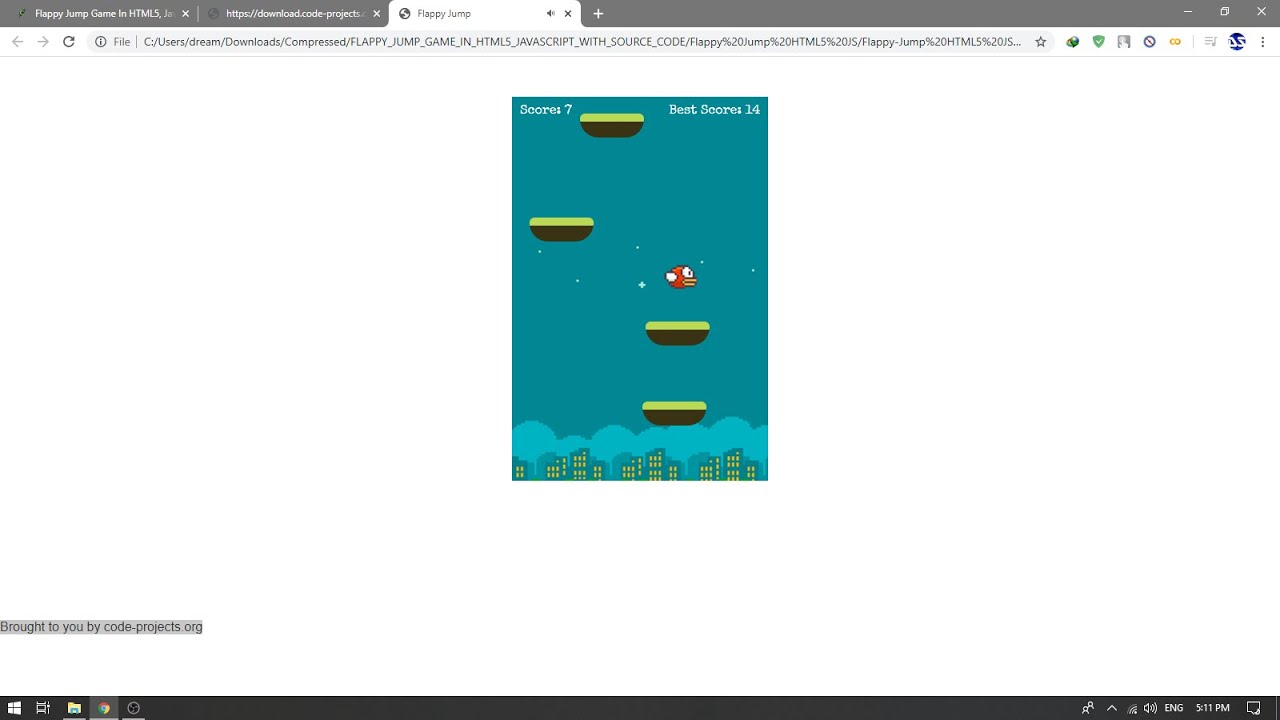
Task: Click the Score: 7 text
Action: click(x=546, y=110)
